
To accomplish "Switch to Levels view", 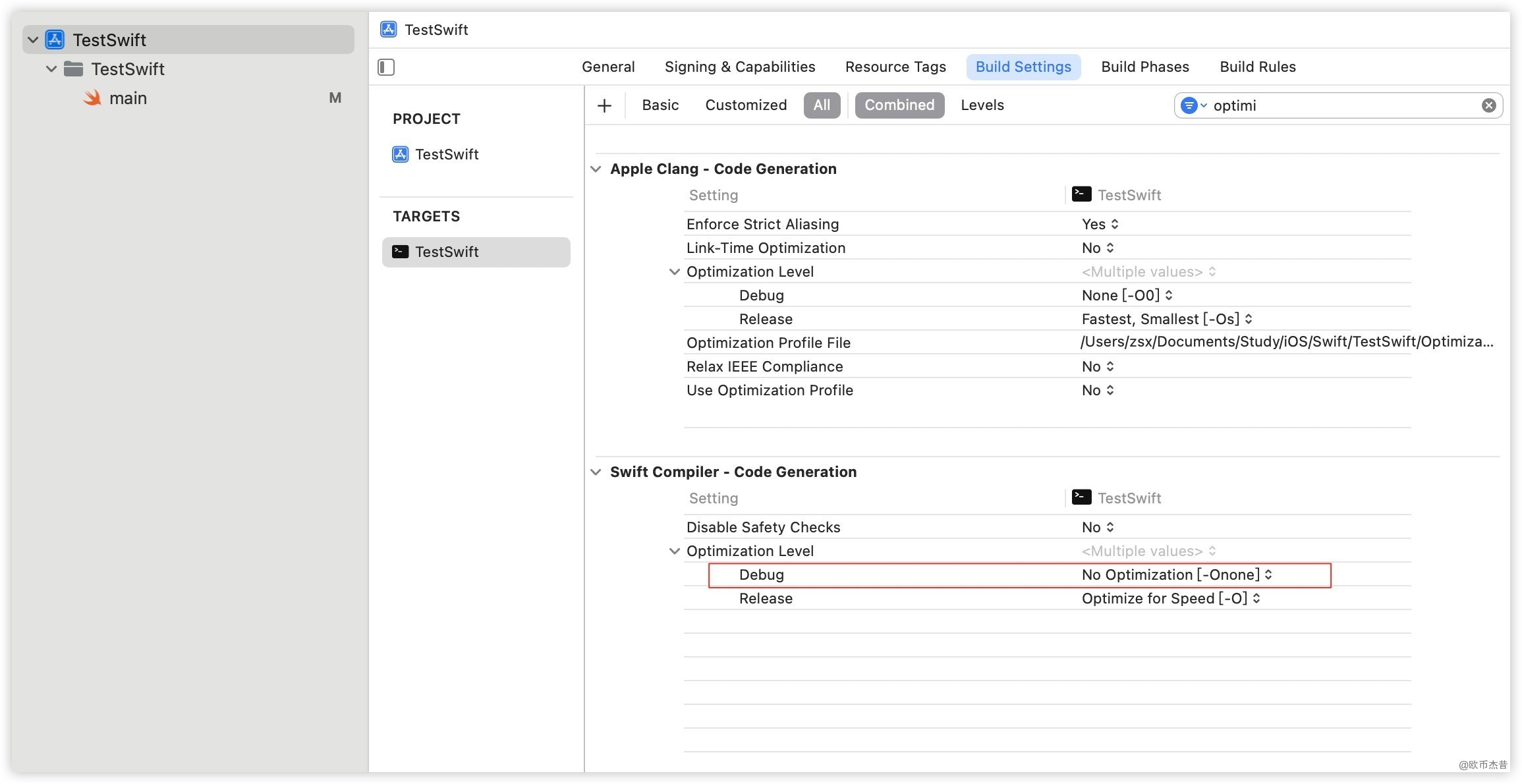I will point(982,105).
